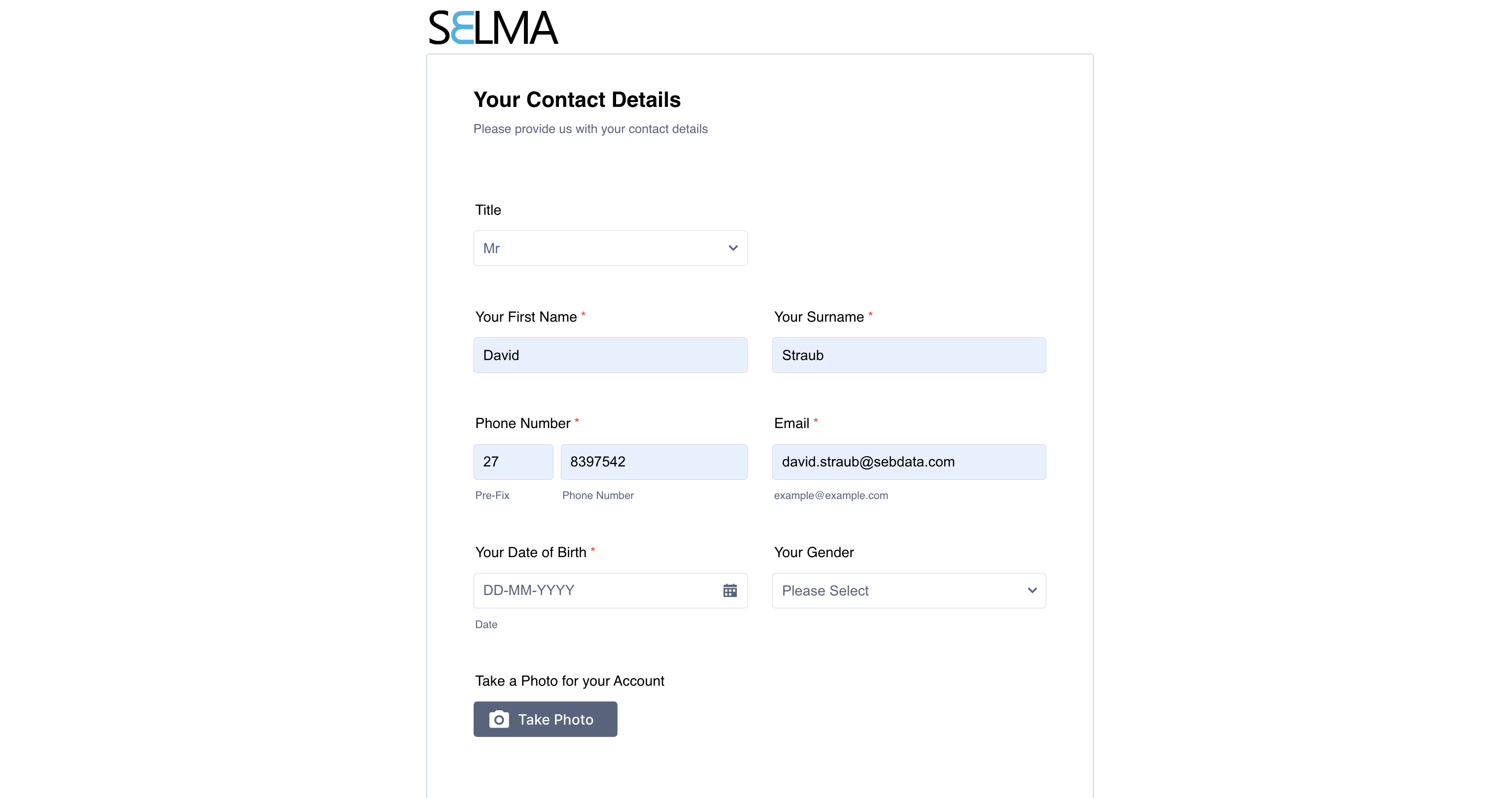
Task: Click the Your Contact Details heading
Action: click(x=577, y=100)
